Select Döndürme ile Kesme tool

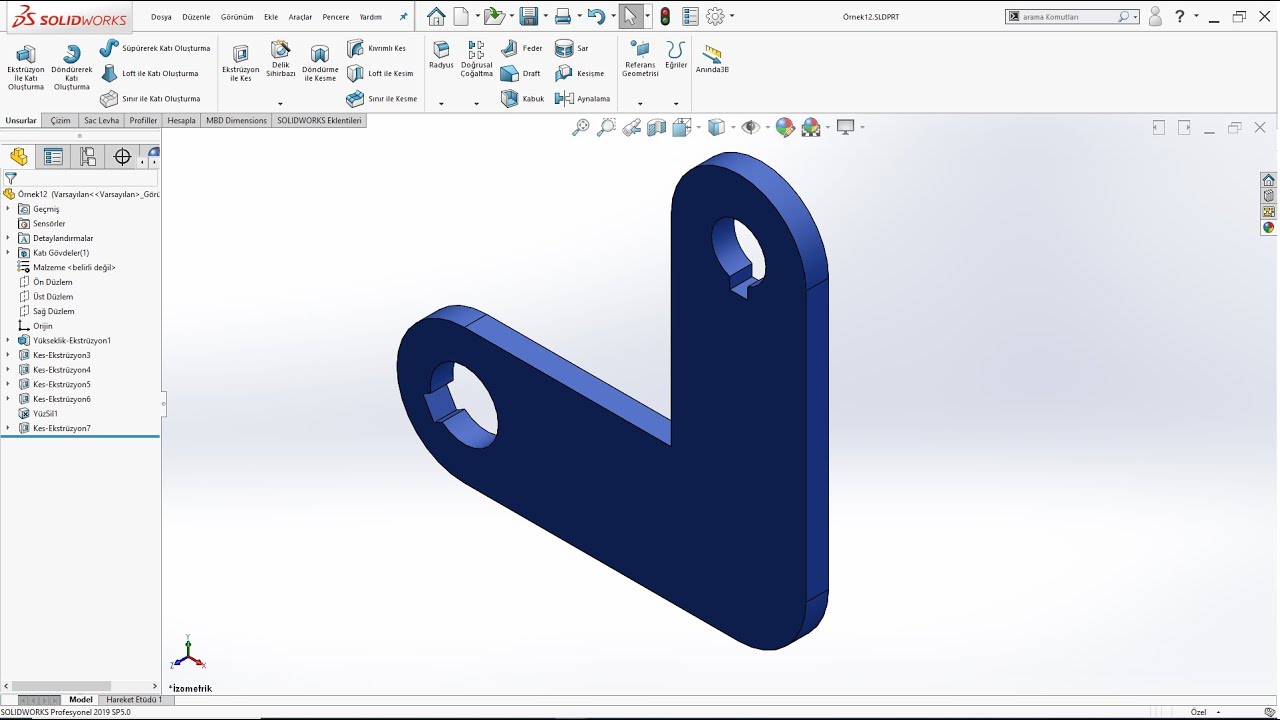click(320, 63)
